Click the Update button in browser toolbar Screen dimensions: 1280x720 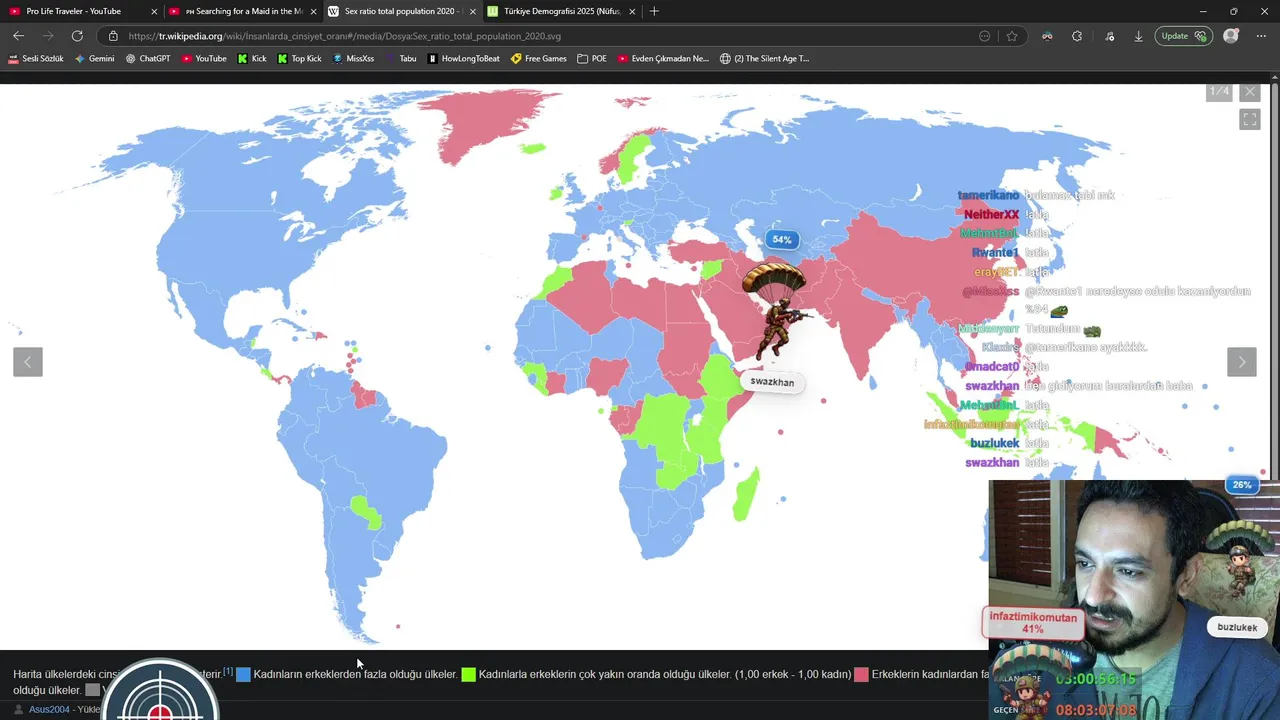point(1182,36)
